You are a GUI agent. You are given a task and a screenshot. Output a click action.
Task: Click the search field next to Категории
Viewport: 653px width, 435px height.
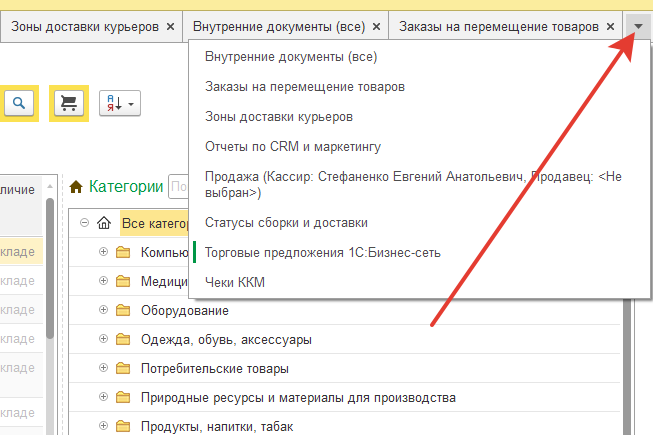tap(179, 186)
